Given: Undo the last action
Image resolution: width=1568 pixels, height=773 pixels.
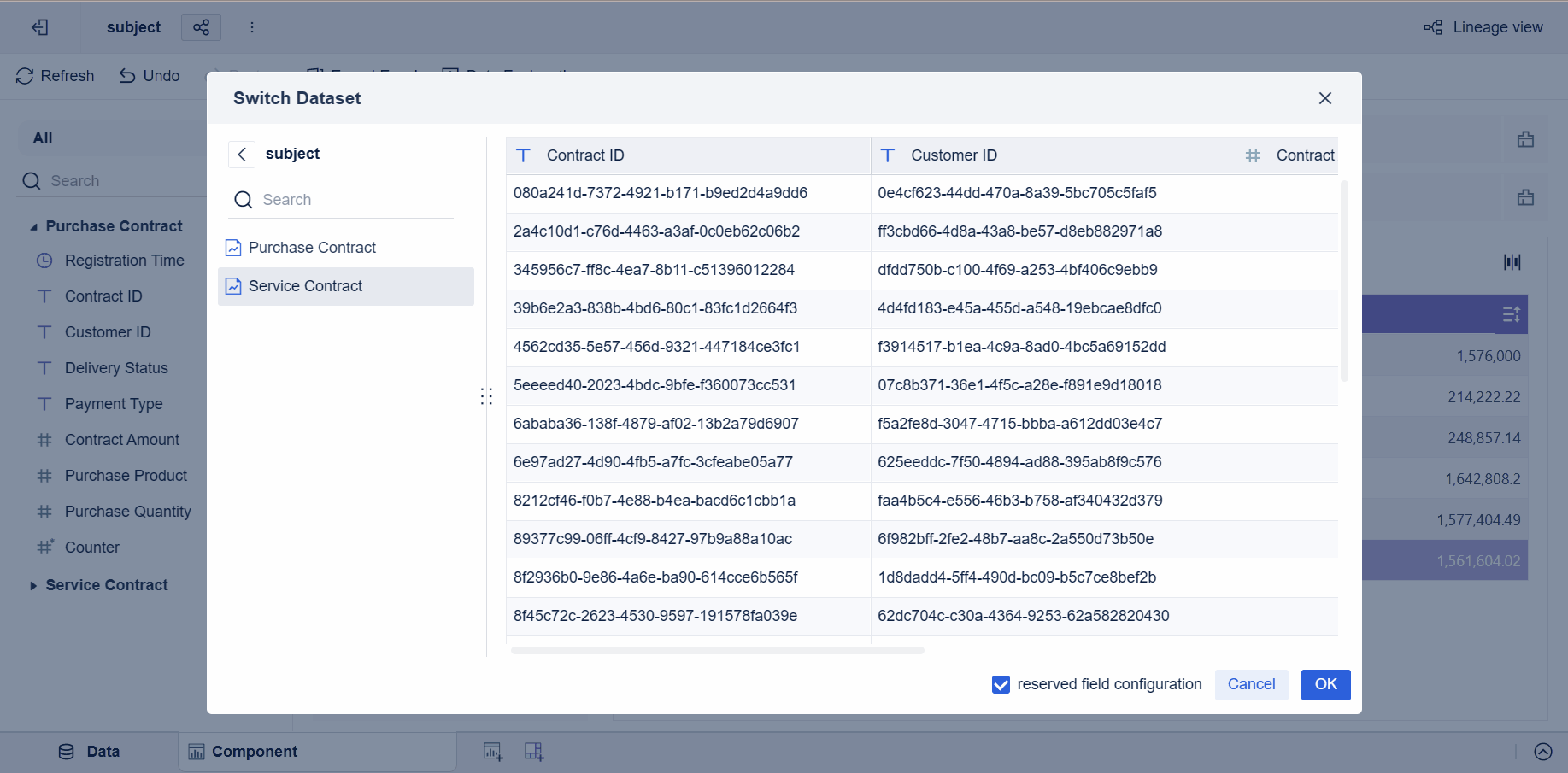Looking at the screenshot, I should [x=149, y=76].
